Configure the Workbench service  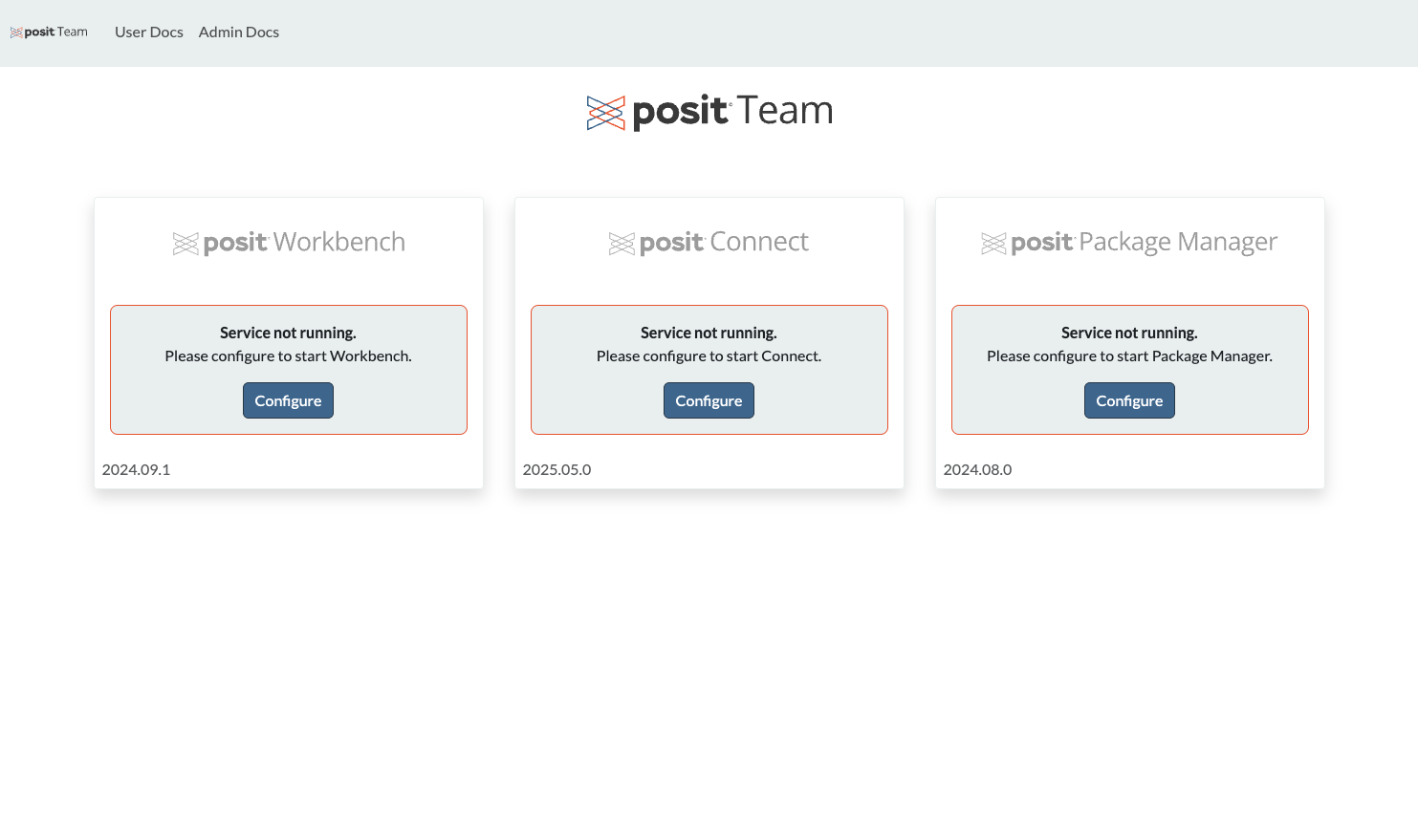pos(288,400)
